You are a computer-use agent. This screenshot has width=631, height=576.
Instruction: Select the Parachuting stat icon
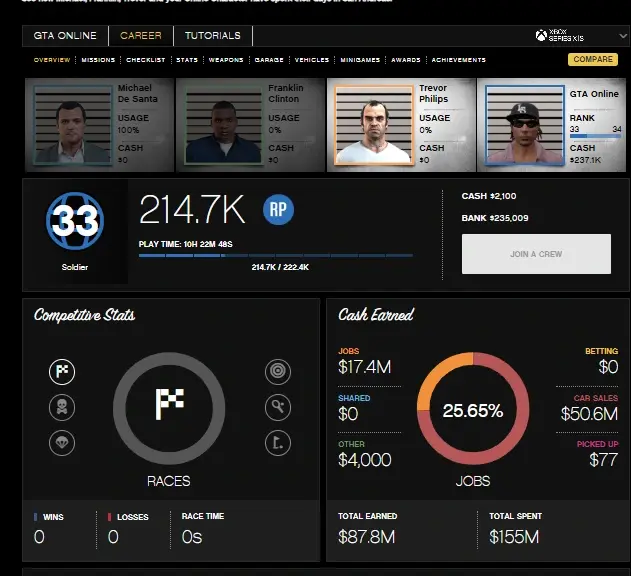point(62,442)
